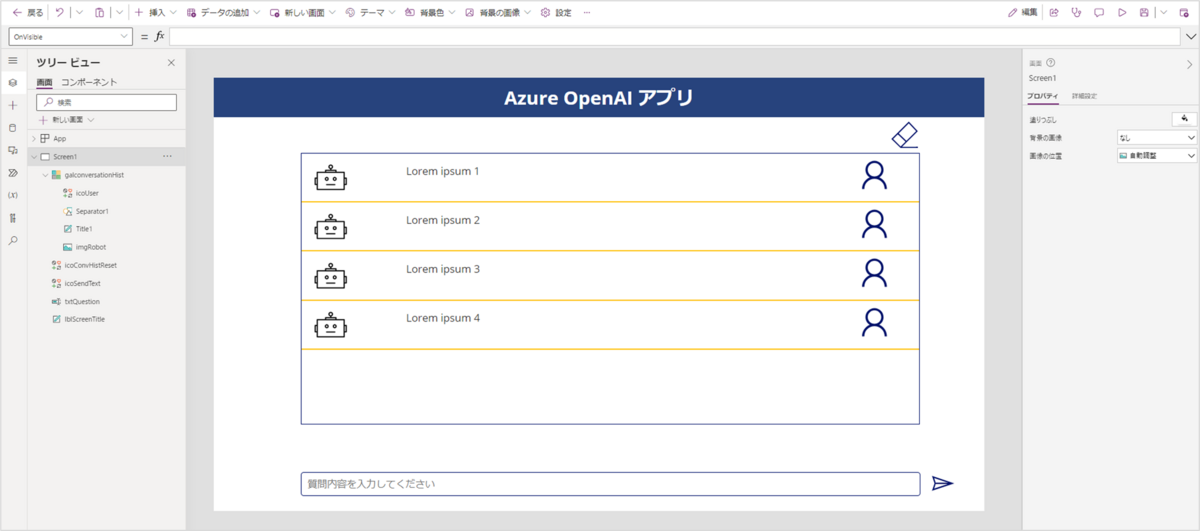
Task: Open the Media icon in left rail
Action: 12,150
